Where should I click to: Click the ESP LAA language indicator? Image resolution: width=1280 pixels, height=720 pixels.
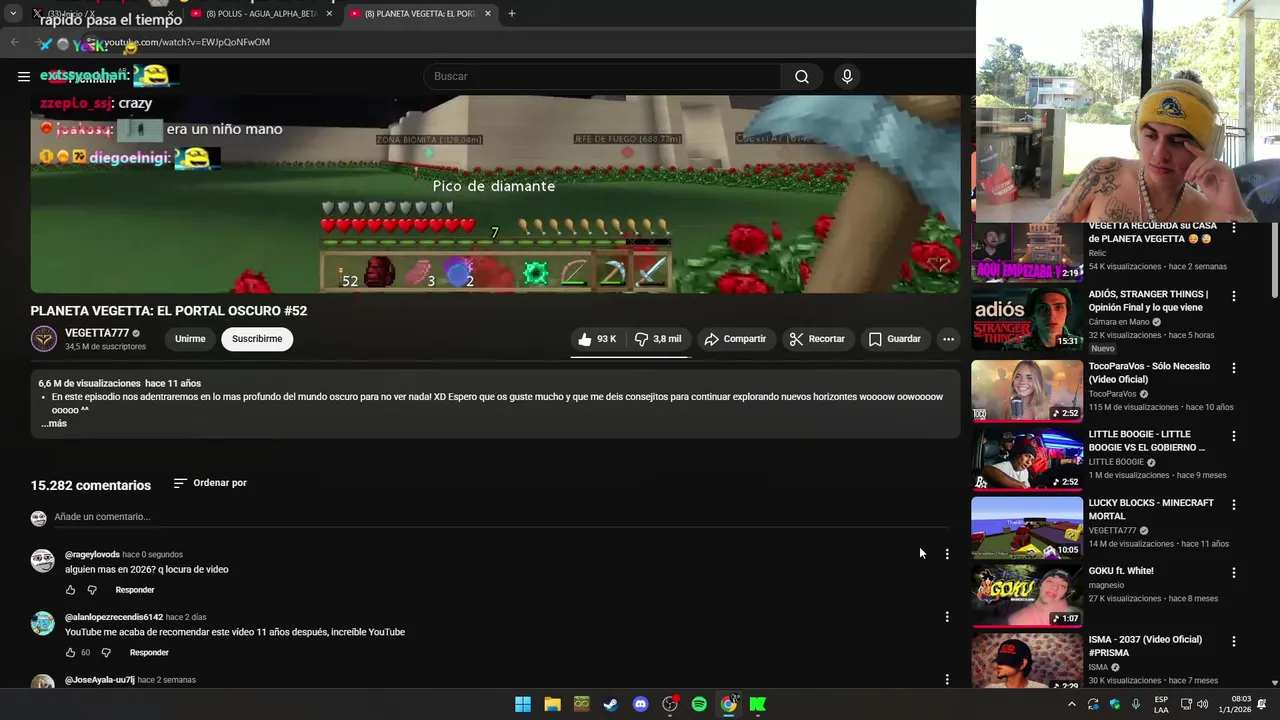(1161, 704)
